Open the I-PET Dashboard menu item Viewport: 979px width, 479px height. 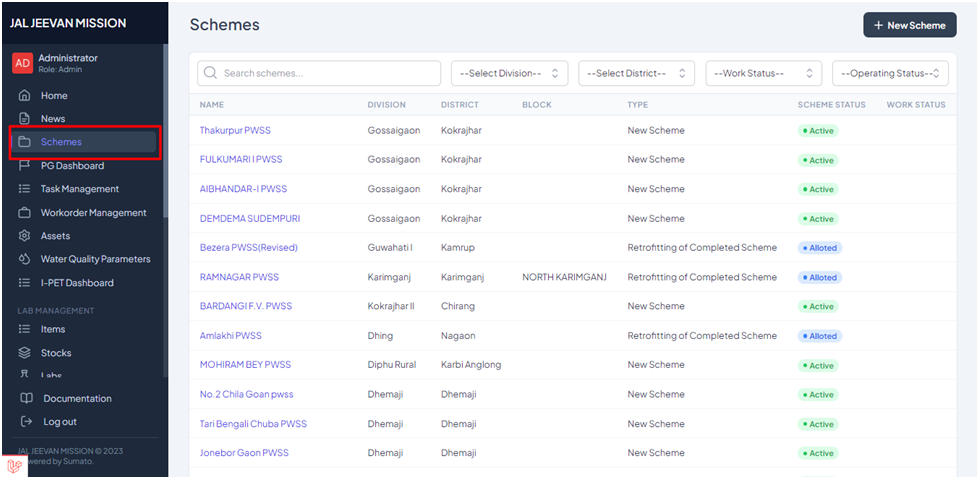[77, 283]
